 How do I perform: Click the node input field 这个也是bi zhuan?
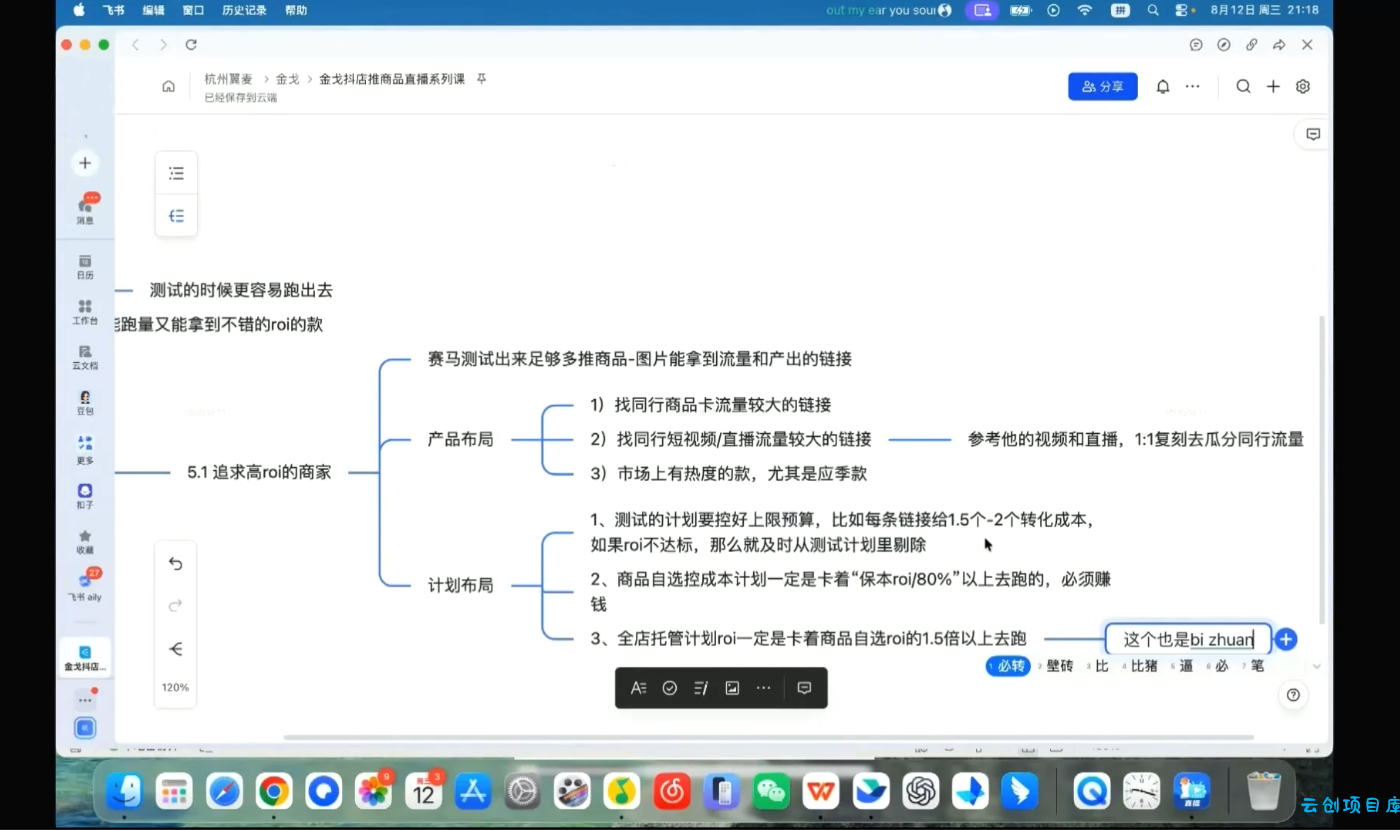pos(1188,640)
